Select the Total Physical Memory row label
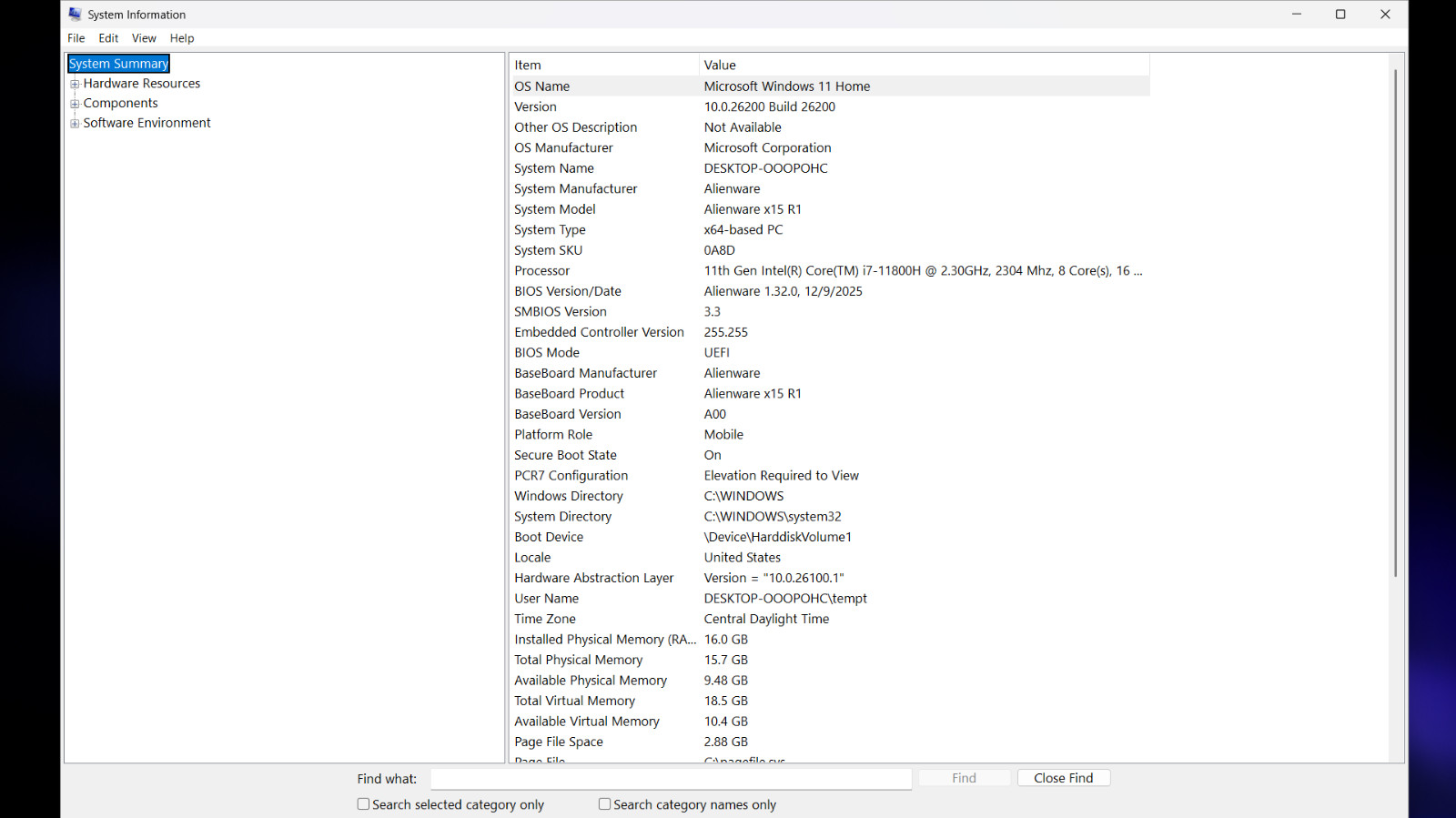The width and height of the screenshot is (1456, 818). [x=579, y=661]
